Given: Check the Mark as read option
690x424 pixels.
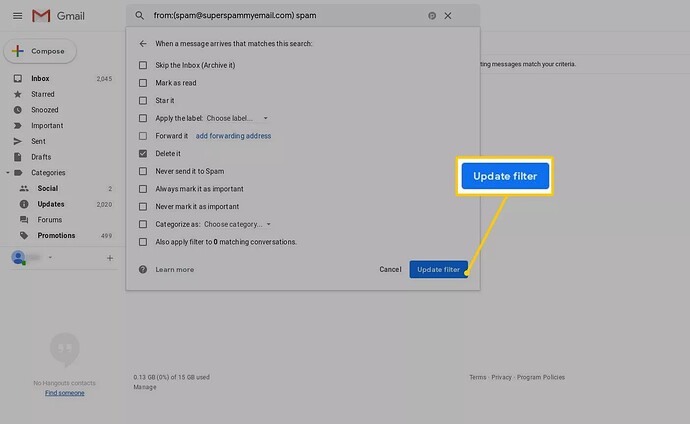Looking at the screenshot, I should 143,83.
